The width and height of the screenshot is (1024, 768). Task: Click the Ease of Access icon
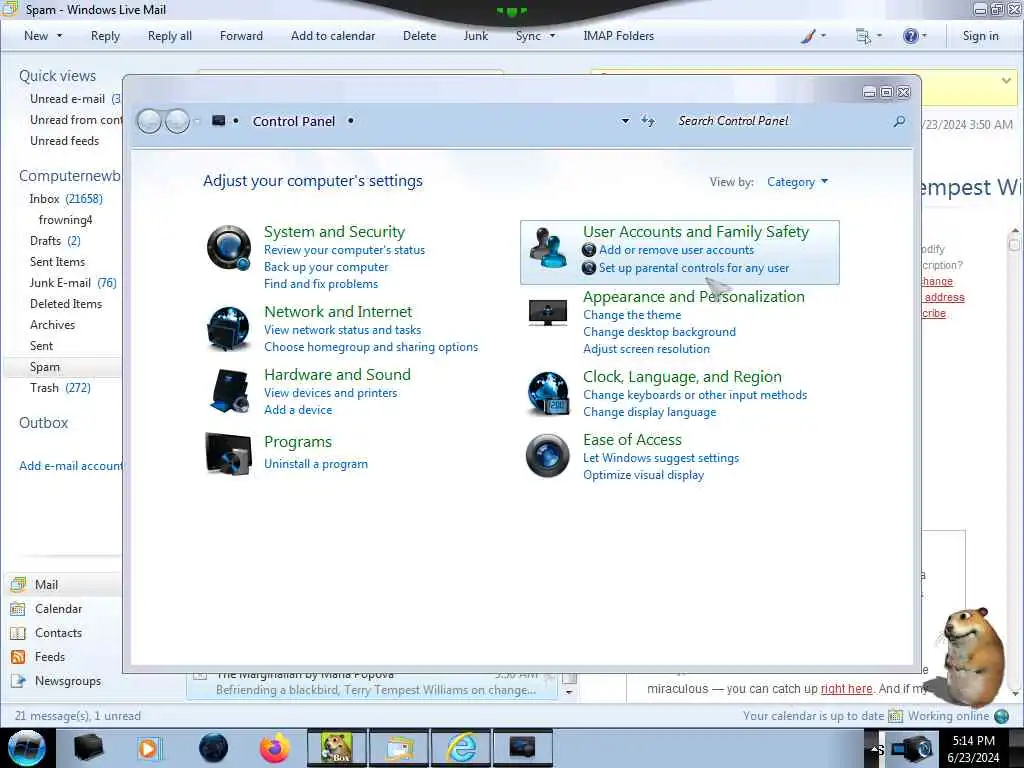[x=547, y=455]
